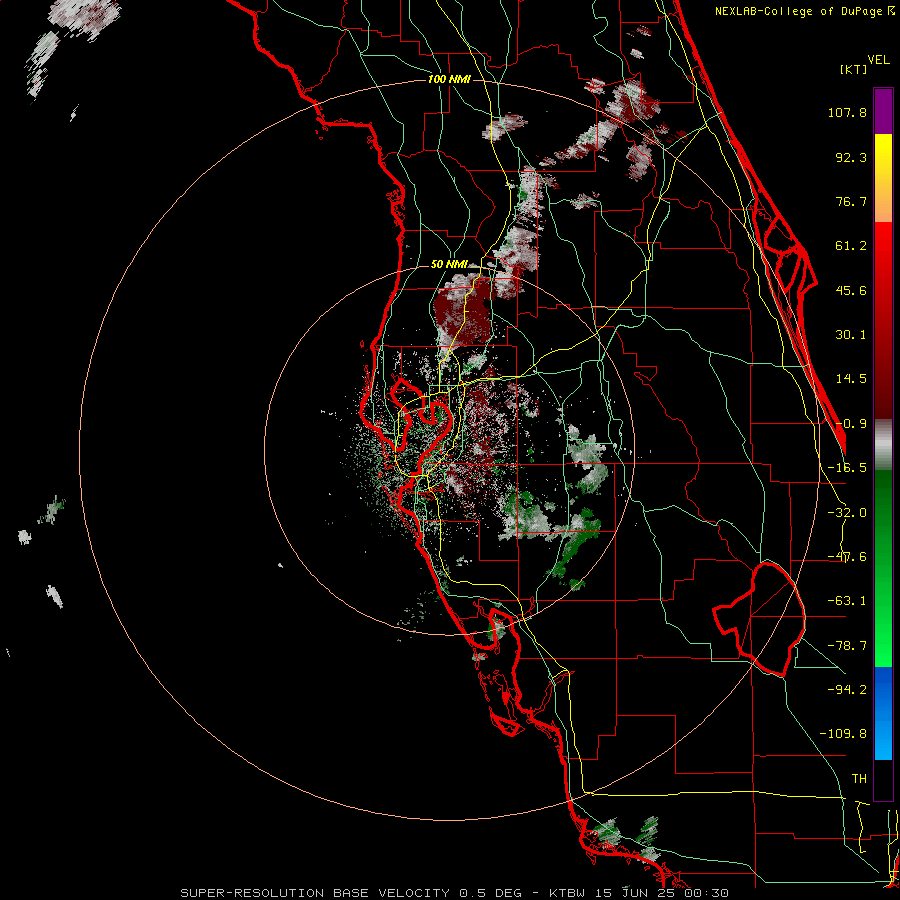This screenshot has height=900, width=900.
Task: Click the Super-Resolution Base Velocity caption
Action: pyautogui.click(x=455, y=893)
